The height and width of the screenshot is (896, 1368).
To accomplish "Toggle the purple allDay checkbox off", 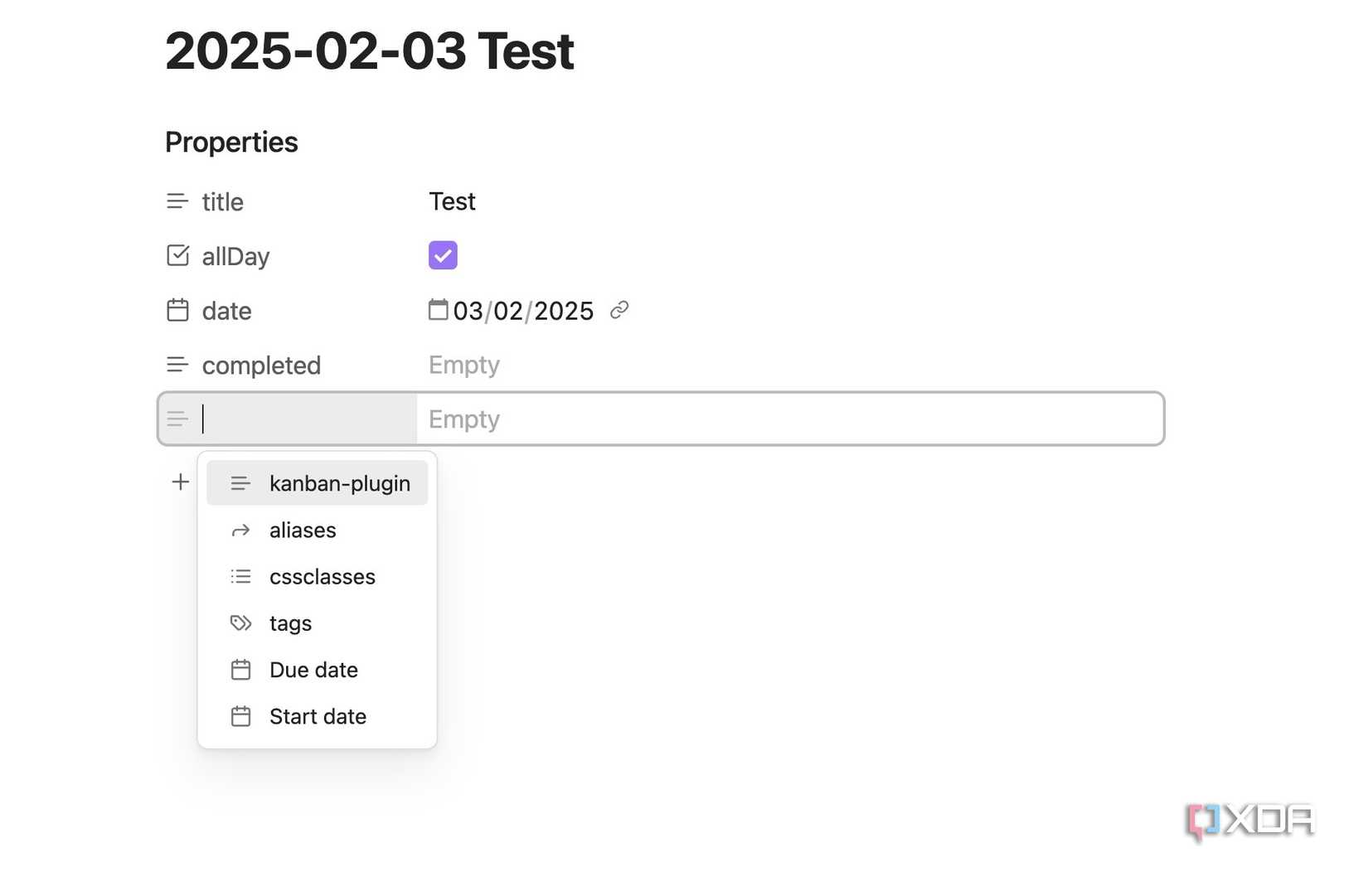I will click(443, 255).
